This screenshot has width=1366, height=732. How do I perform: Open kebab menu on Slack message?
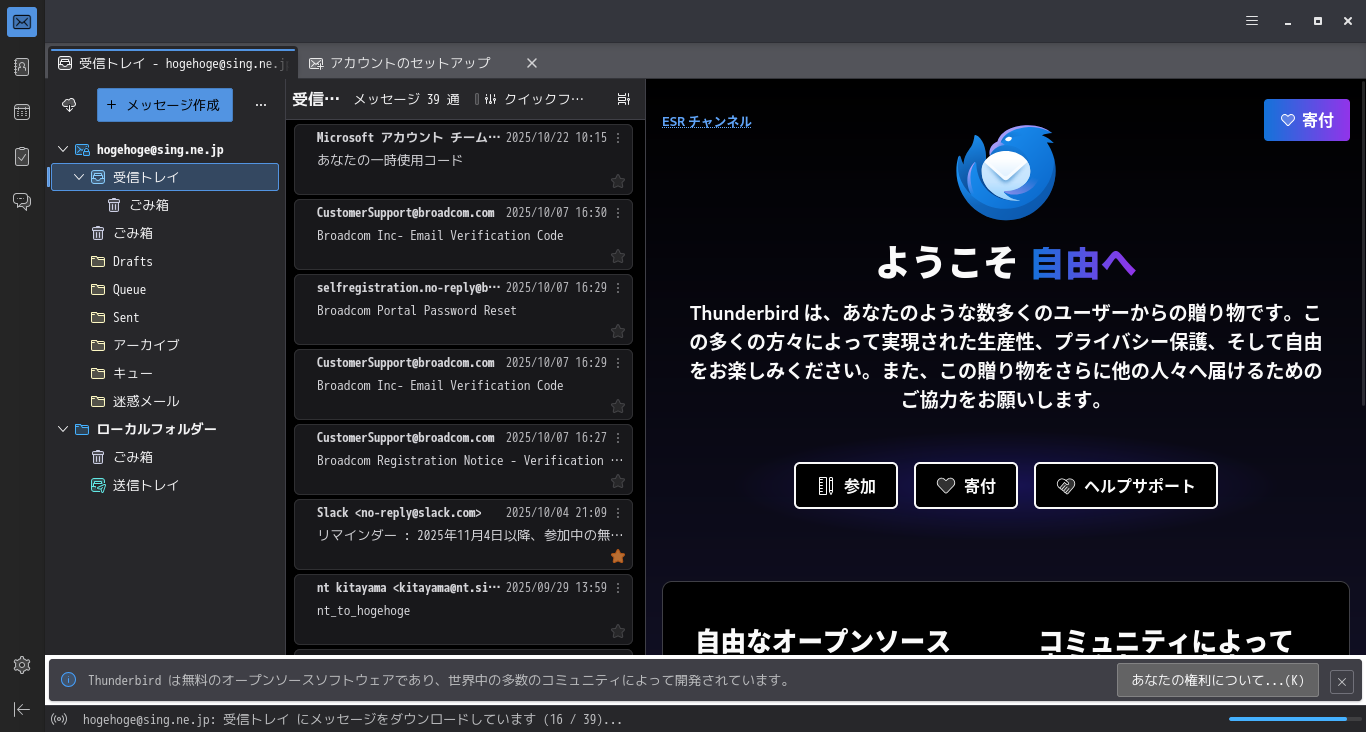(x=618, y=513)
